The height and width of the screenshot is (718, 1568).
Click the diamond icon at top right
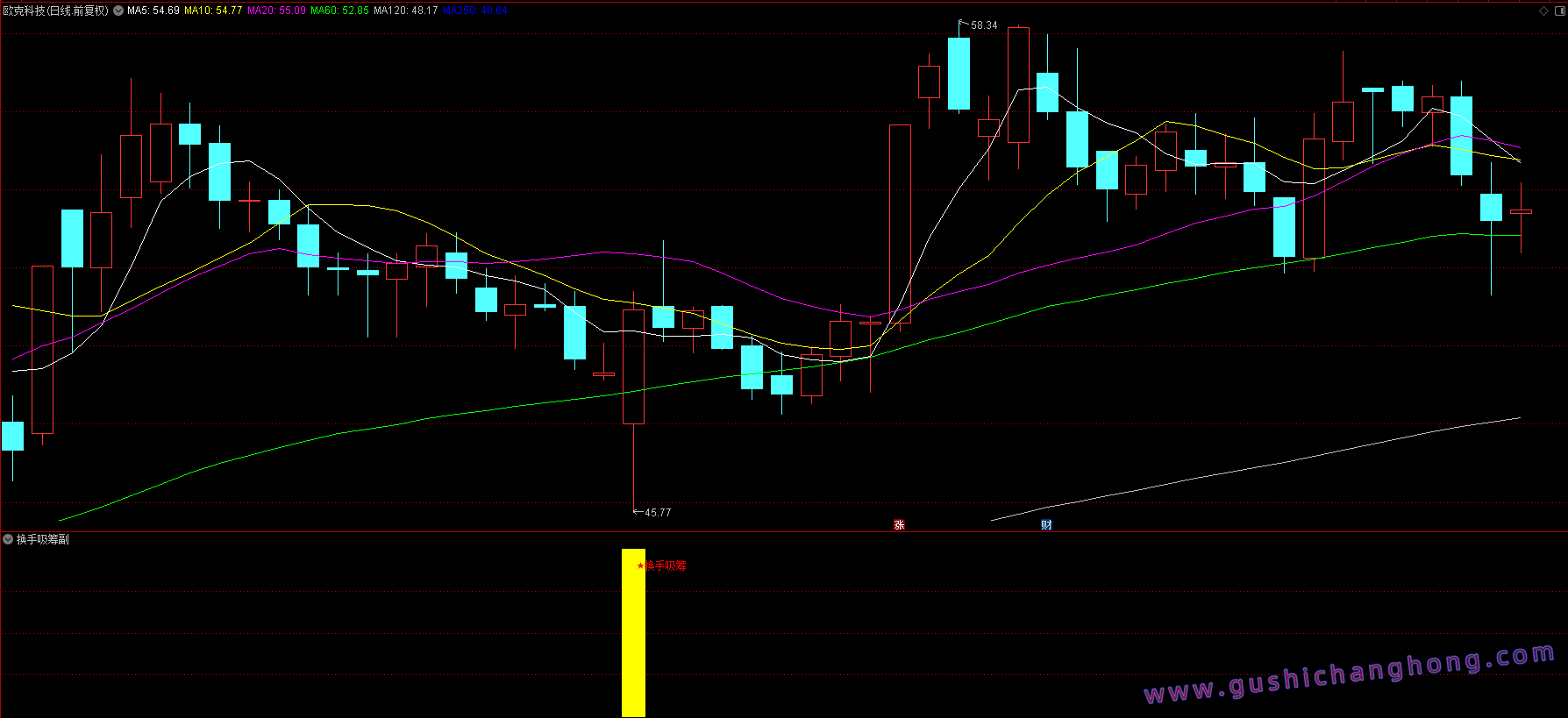[x=1543, y=11]
